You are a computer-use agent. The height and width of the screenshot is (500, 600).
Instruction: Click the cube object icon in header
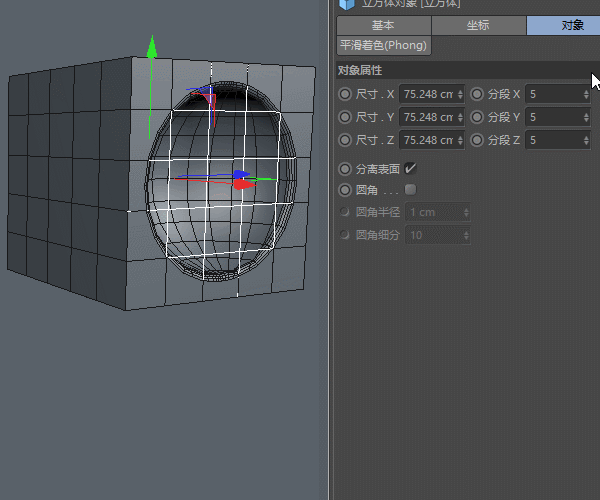click(x=347, y=4)
